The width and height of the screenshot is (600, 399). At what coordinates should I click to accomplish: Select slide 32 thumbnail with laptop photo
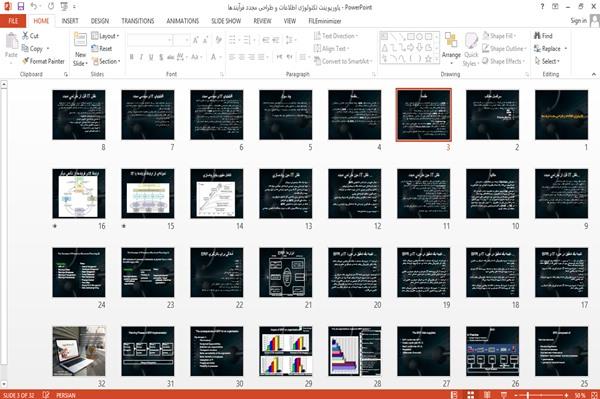click(x=79, y=351)
